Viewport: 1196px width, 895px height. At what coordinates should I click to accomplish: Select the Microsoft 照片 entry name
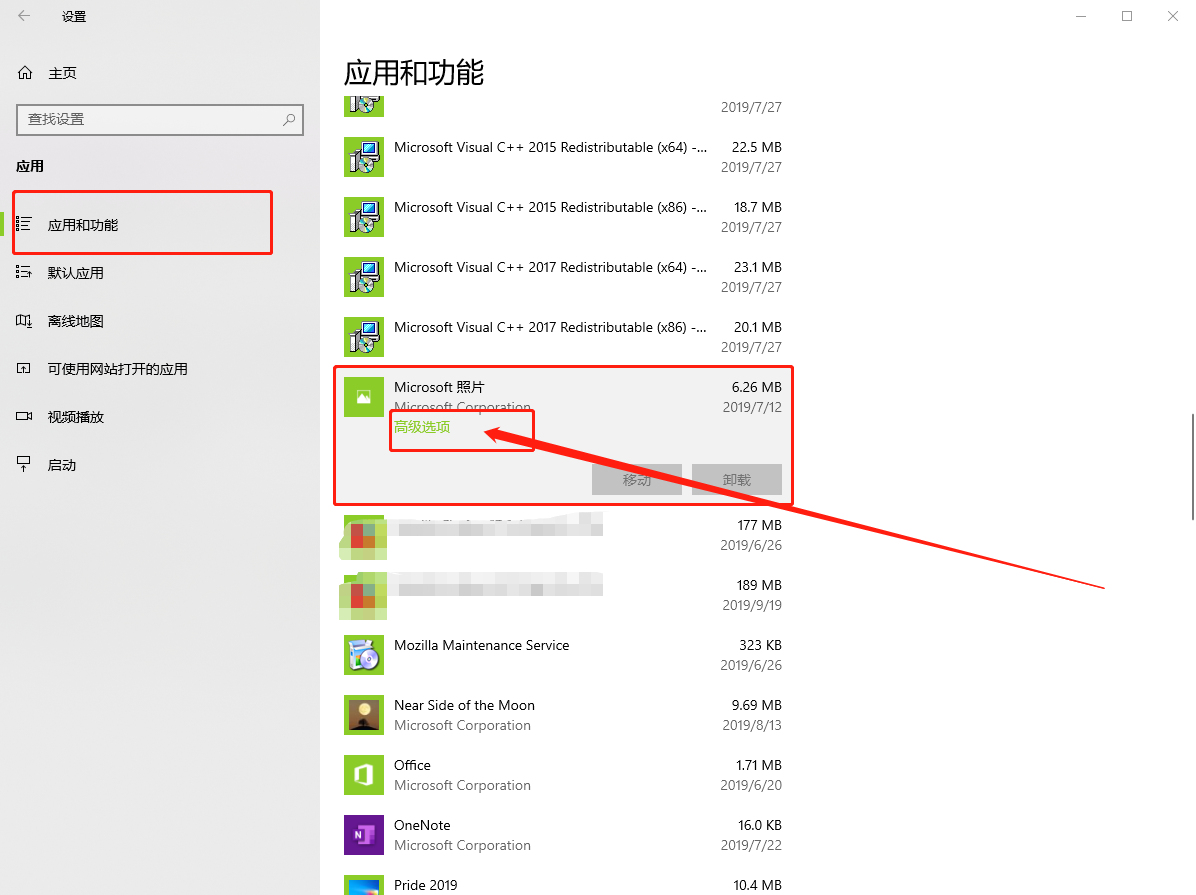tap(439, 388)
